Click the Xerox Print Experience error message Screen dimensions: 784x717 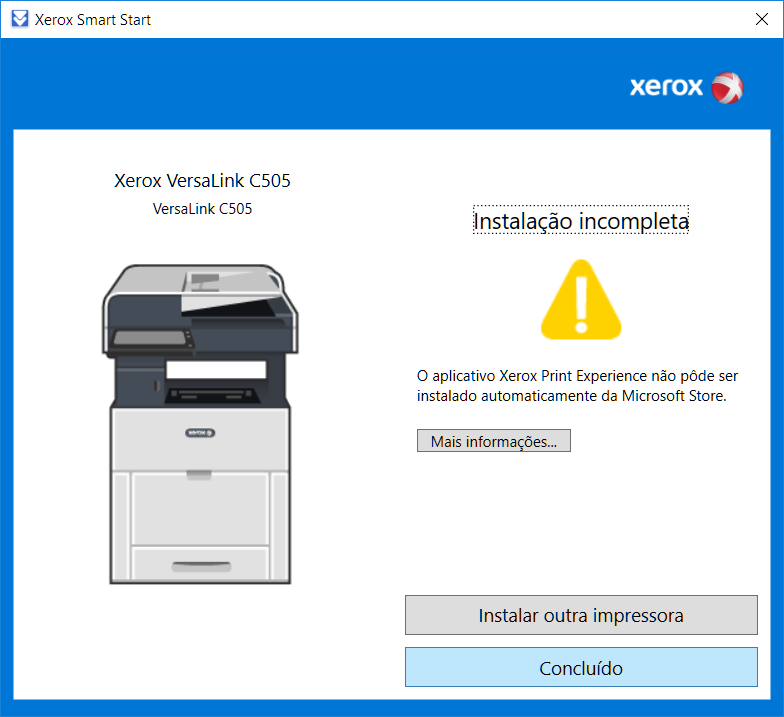(577, 386)
